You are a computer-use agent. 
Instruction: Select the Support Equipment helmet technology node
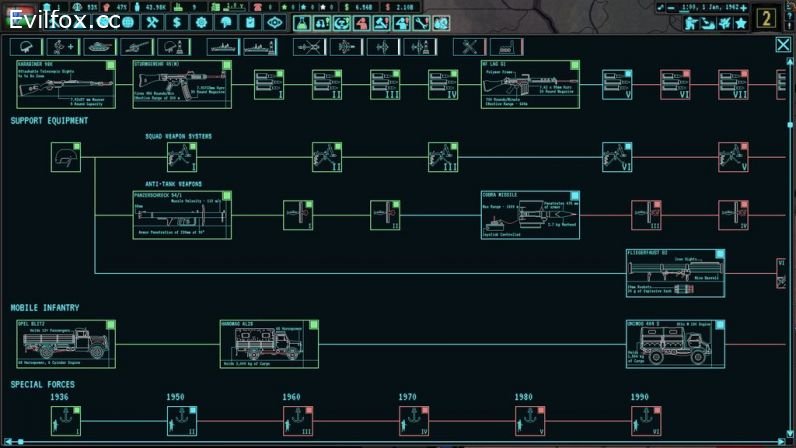(65, 157)
